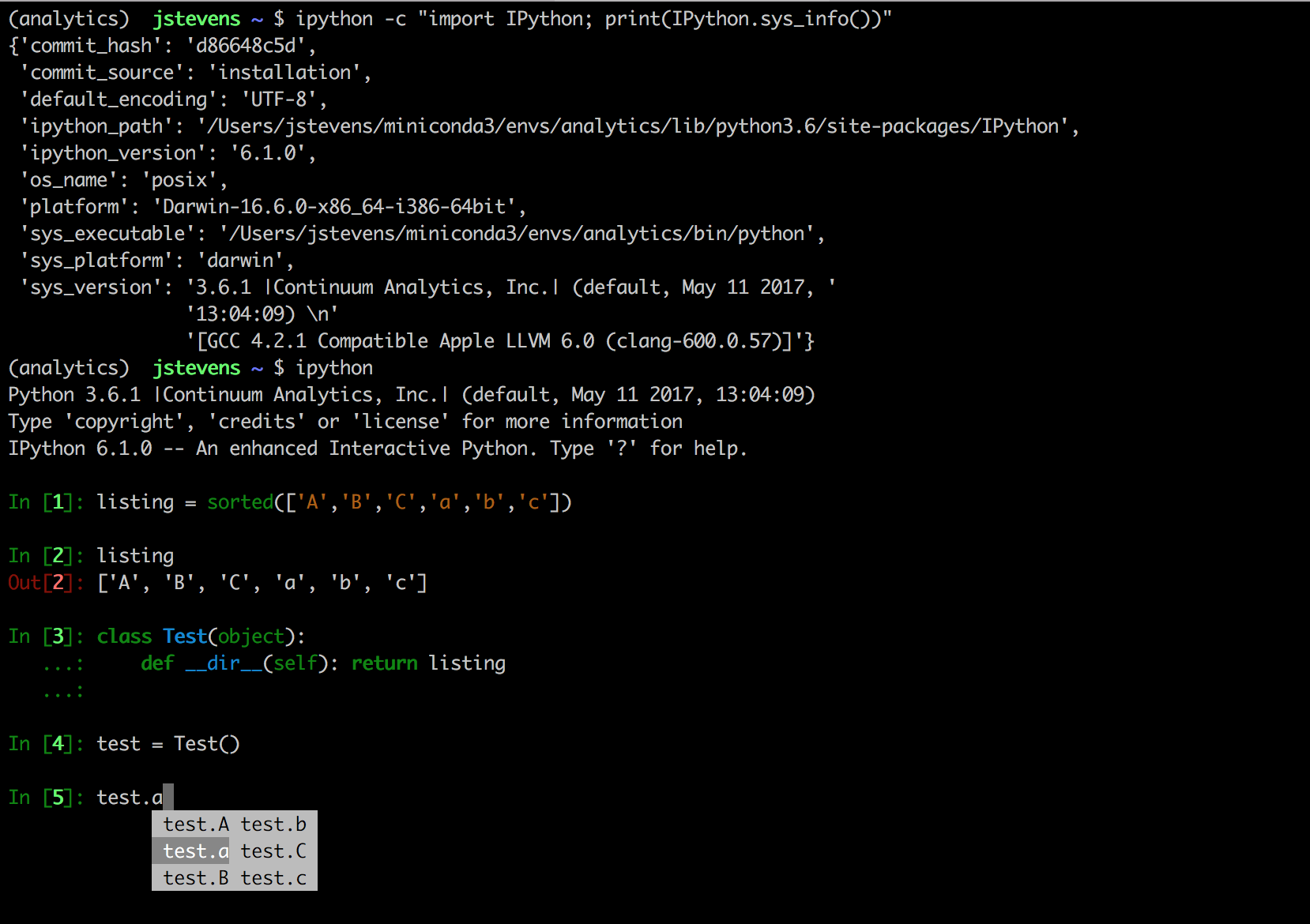This screenshot has width=1310, height=924.
Task: Select test.B in completion menu
Action: click(196, 878)
